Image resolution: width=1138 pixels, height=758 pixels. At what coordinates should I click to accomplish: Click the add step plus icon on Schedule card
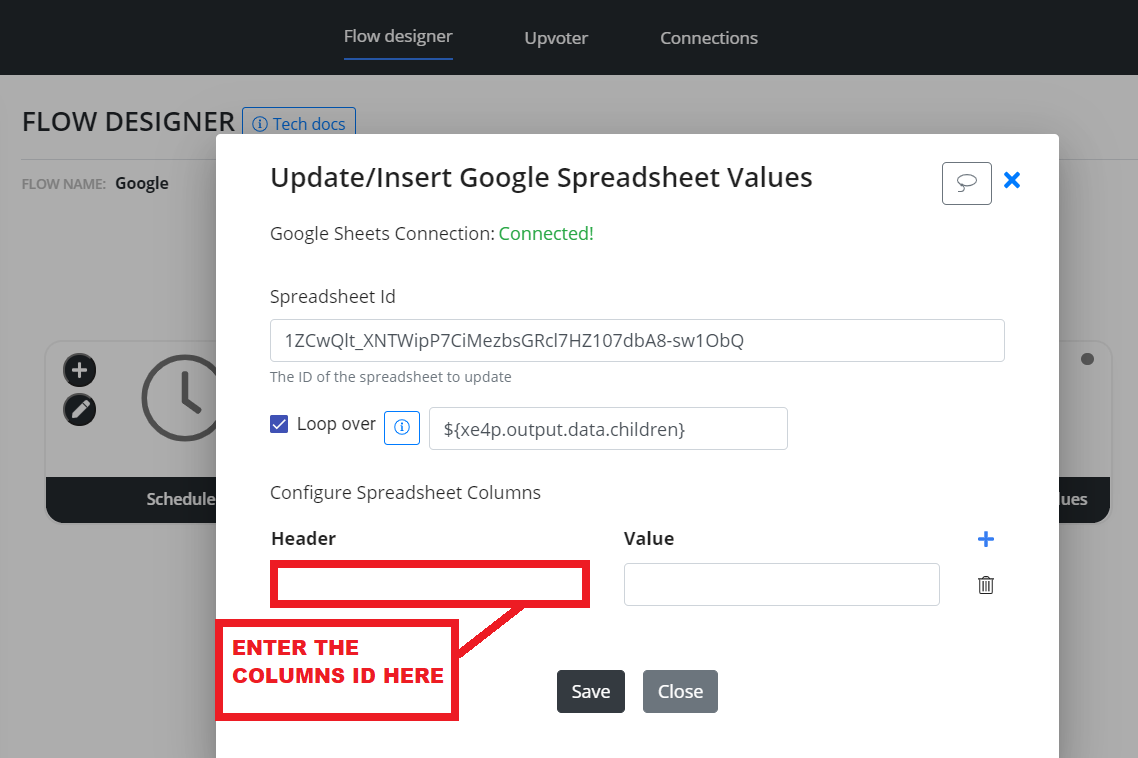80,370
